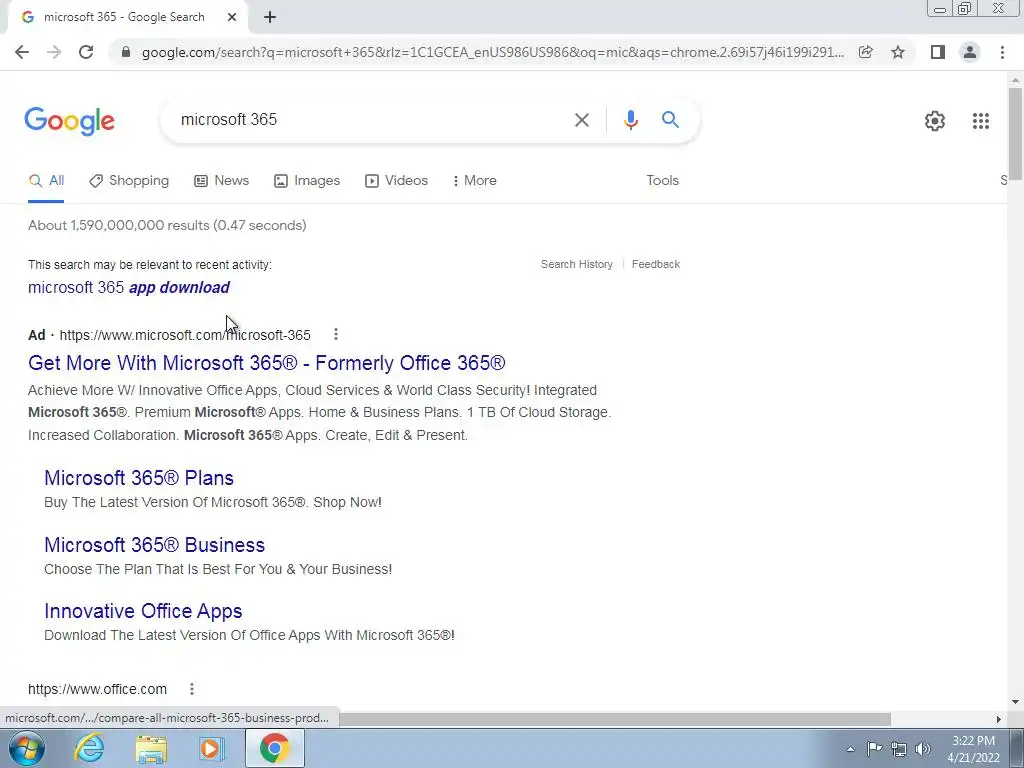
Task: Open the network tray icon
Action: pos(899,749)
